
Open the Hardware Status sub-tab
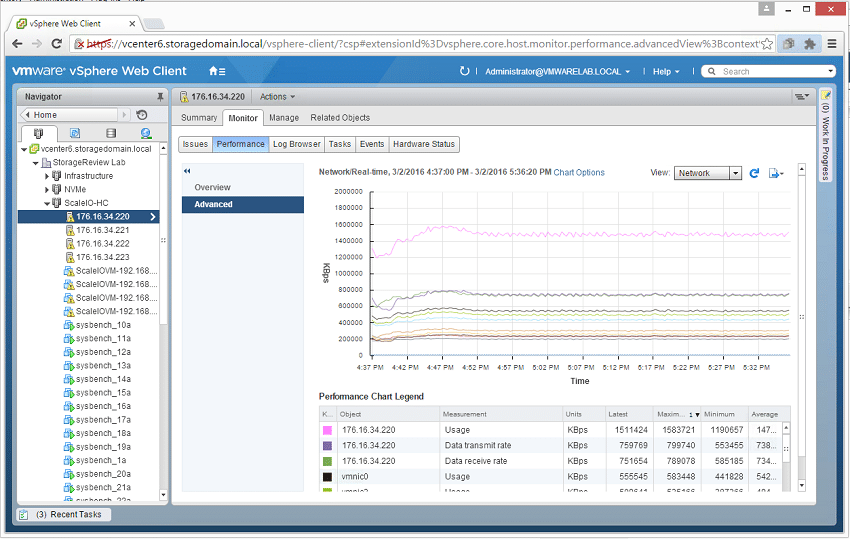coord(424,144)
